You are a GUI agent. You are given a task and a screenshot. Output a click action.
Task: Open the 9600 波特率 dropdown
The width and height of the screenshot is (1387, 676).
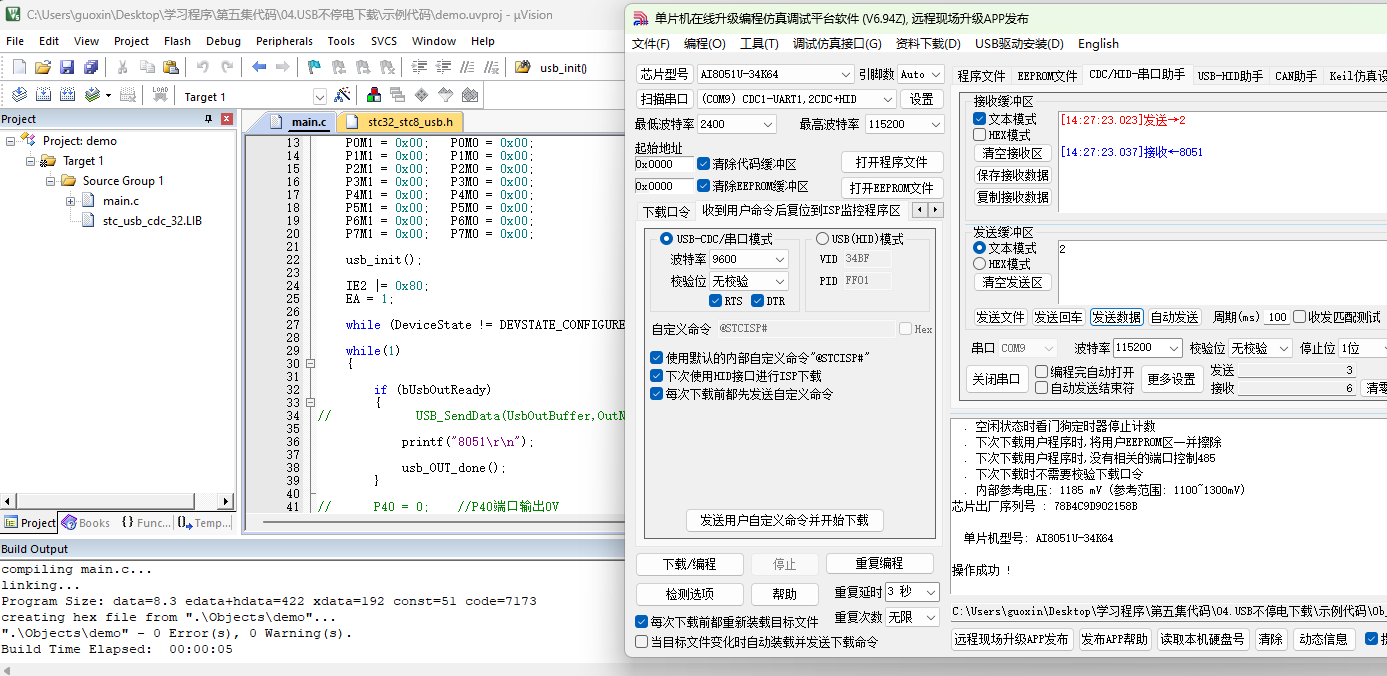(749, 259)
